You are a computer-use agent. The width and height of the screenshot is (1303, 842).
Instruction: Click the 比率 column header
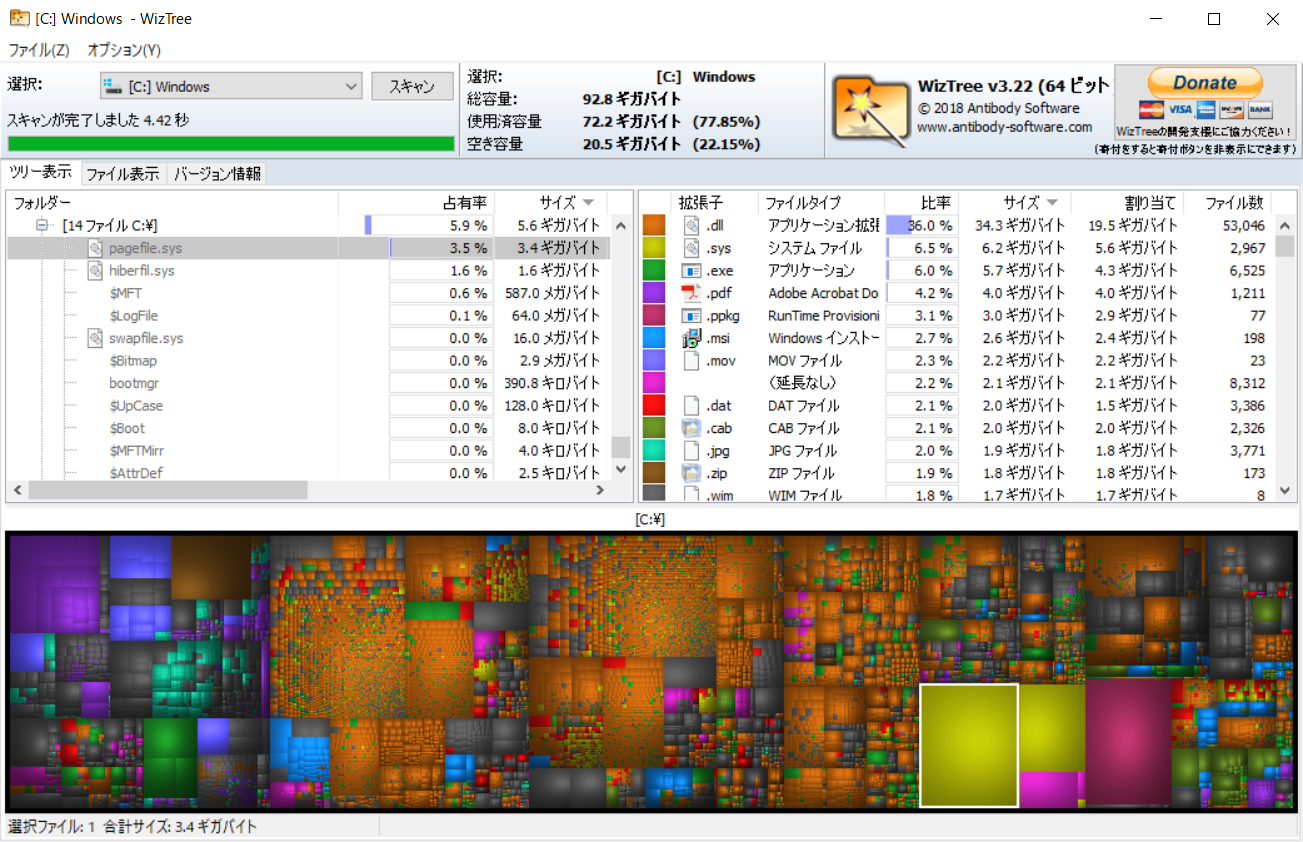pos(922,202)
